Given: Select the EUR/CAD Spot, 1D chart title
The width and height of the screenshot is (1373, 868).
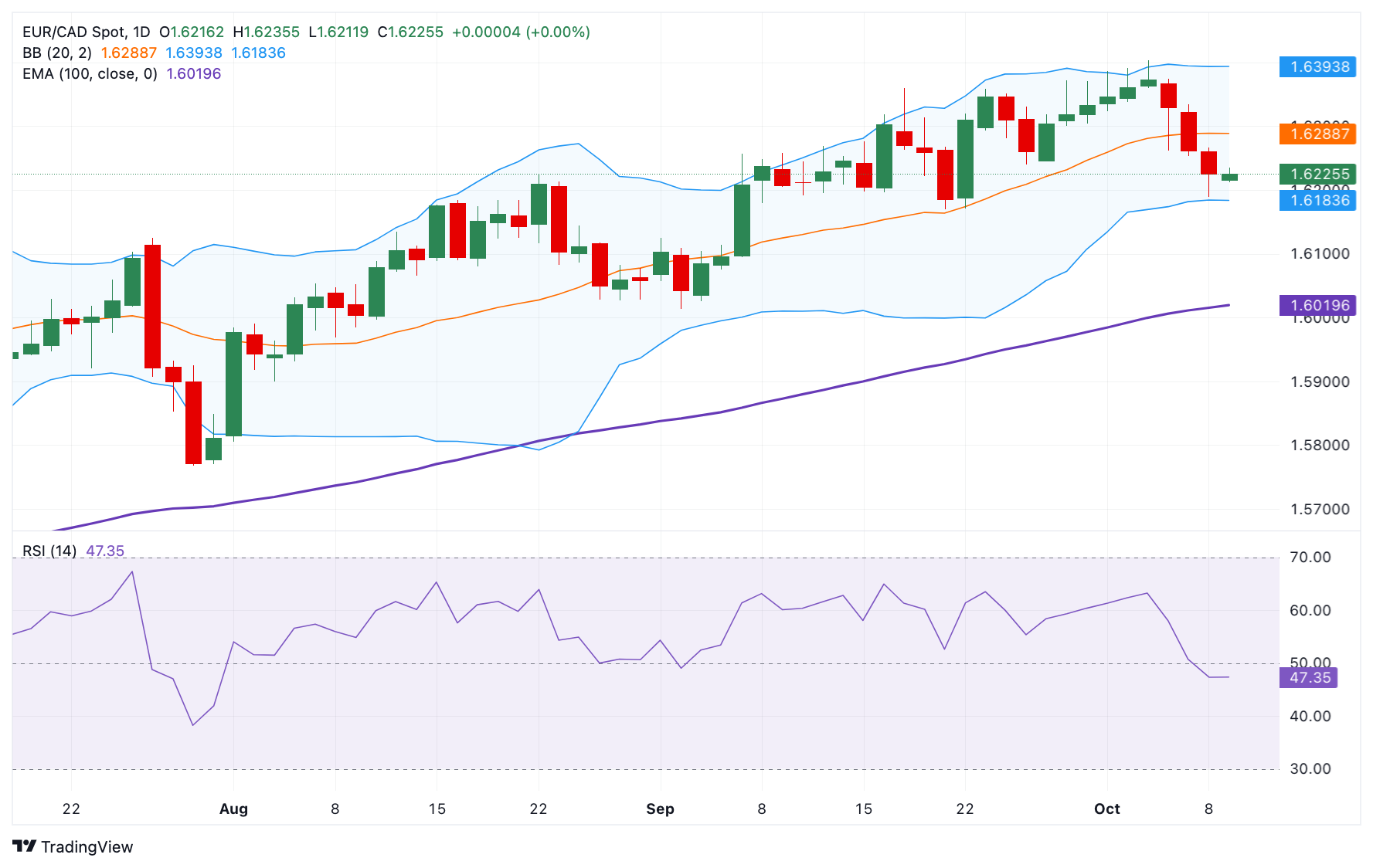Looking at the screenshot, I should [x=86, y=32].
